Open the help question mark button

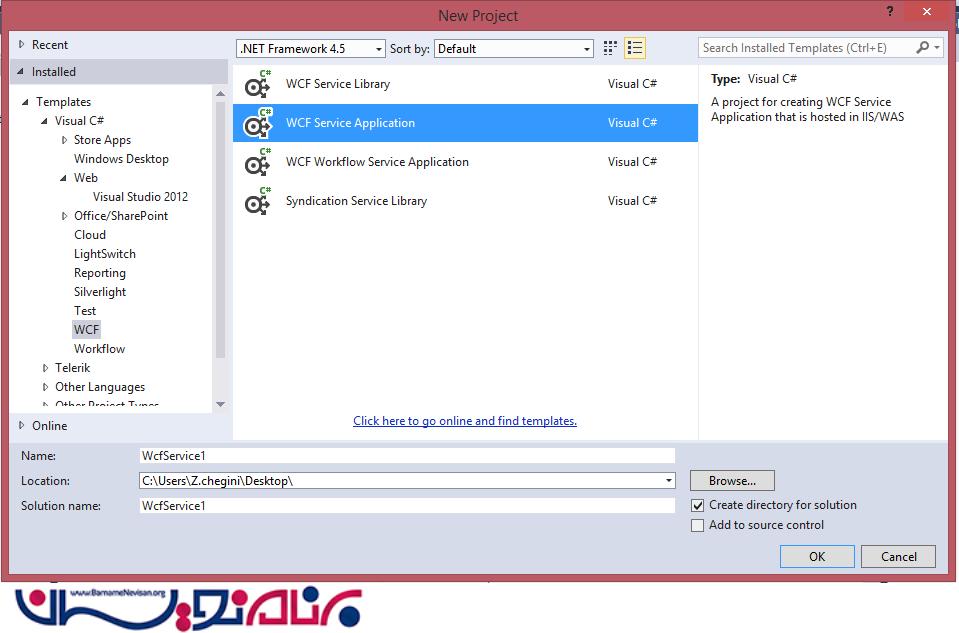tap(890, 11)
